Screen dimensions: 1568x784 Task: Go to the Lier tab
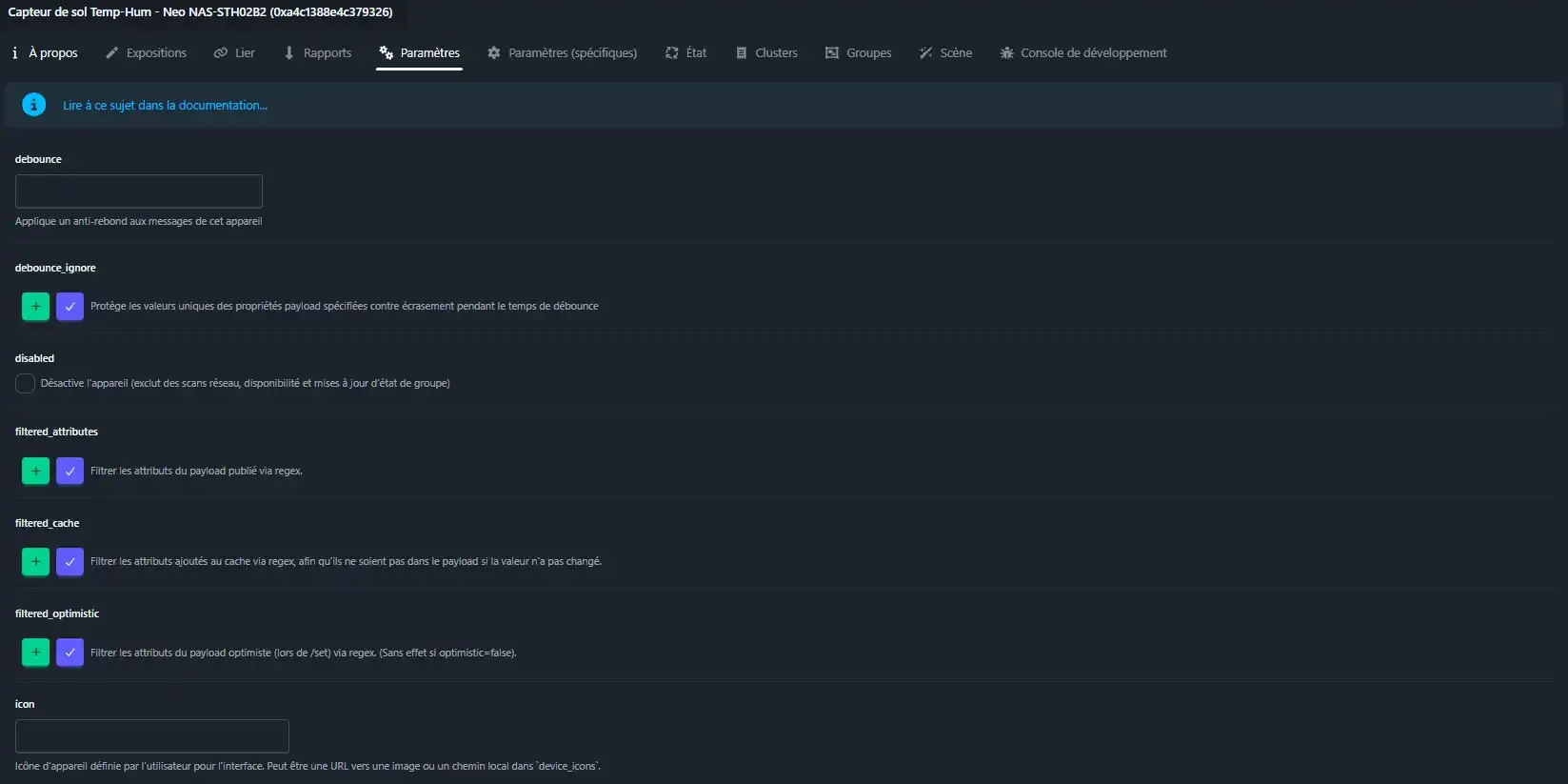(x=234, y=53)
